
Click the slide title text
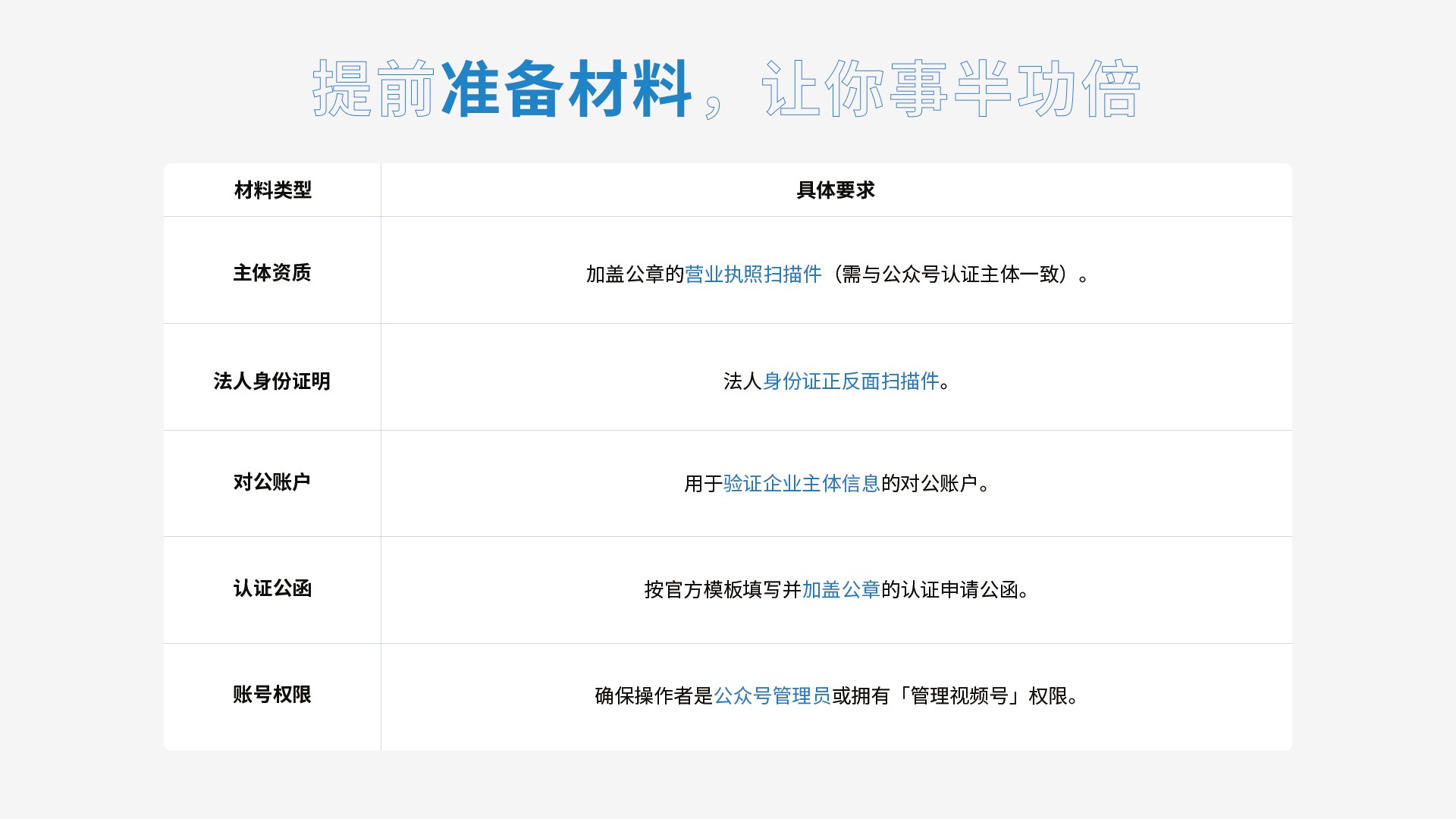point(726,89)
